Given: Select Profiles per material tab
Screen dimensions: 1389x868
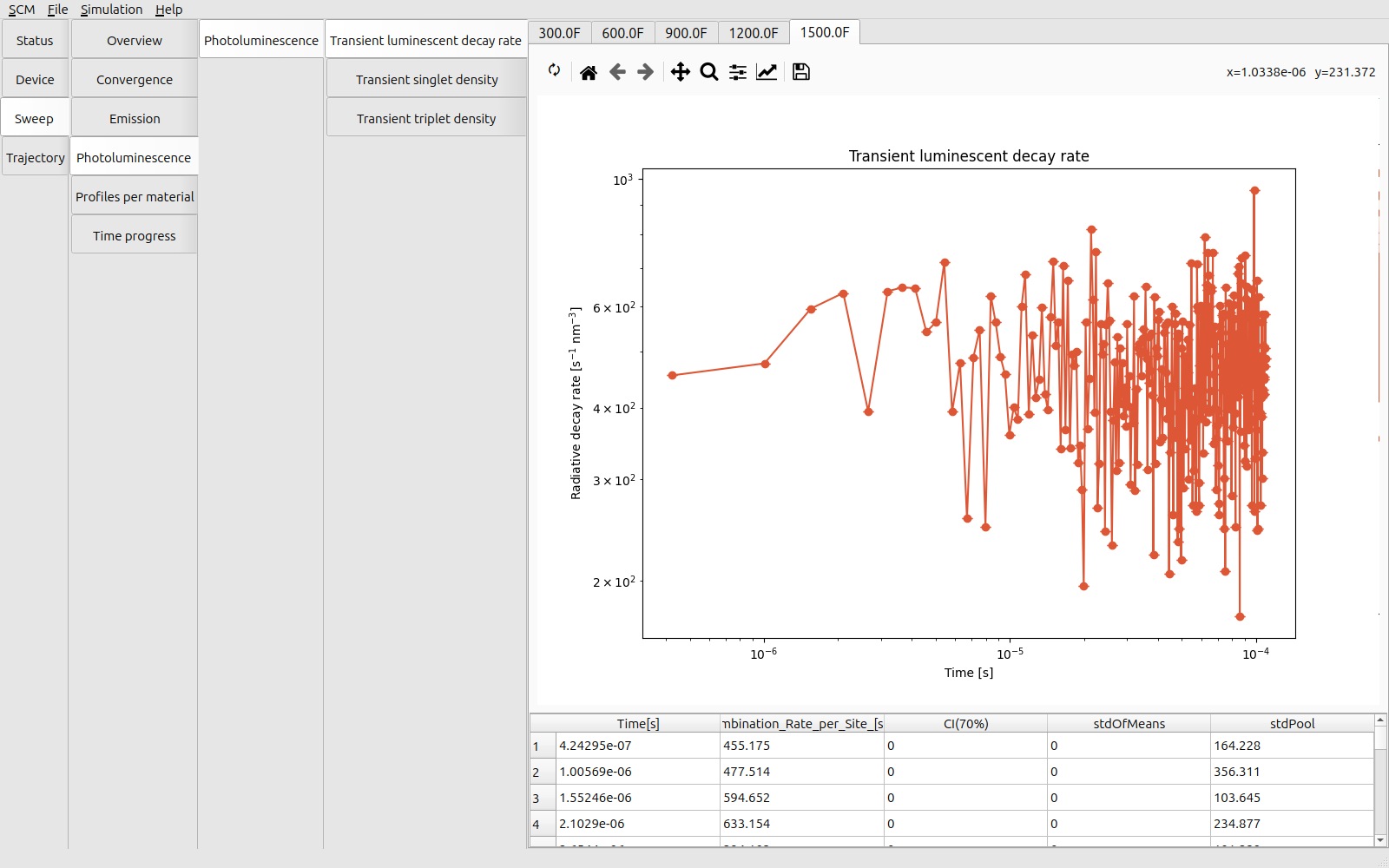Looking at the screenshot, I should click(x=135, y=197).
